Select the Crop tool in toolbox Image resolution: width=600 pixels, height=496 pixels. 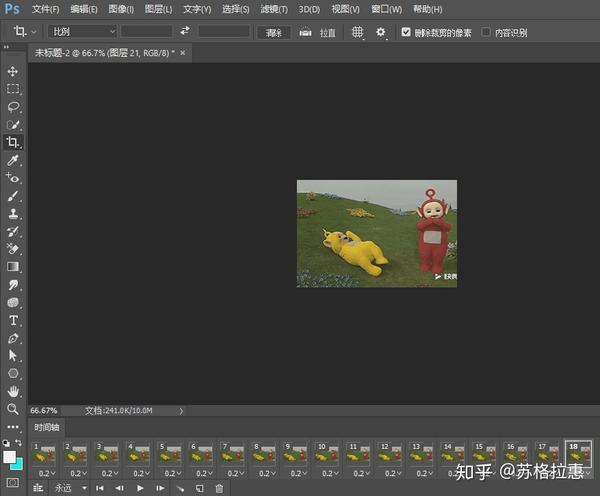click(x=13, y=142)
